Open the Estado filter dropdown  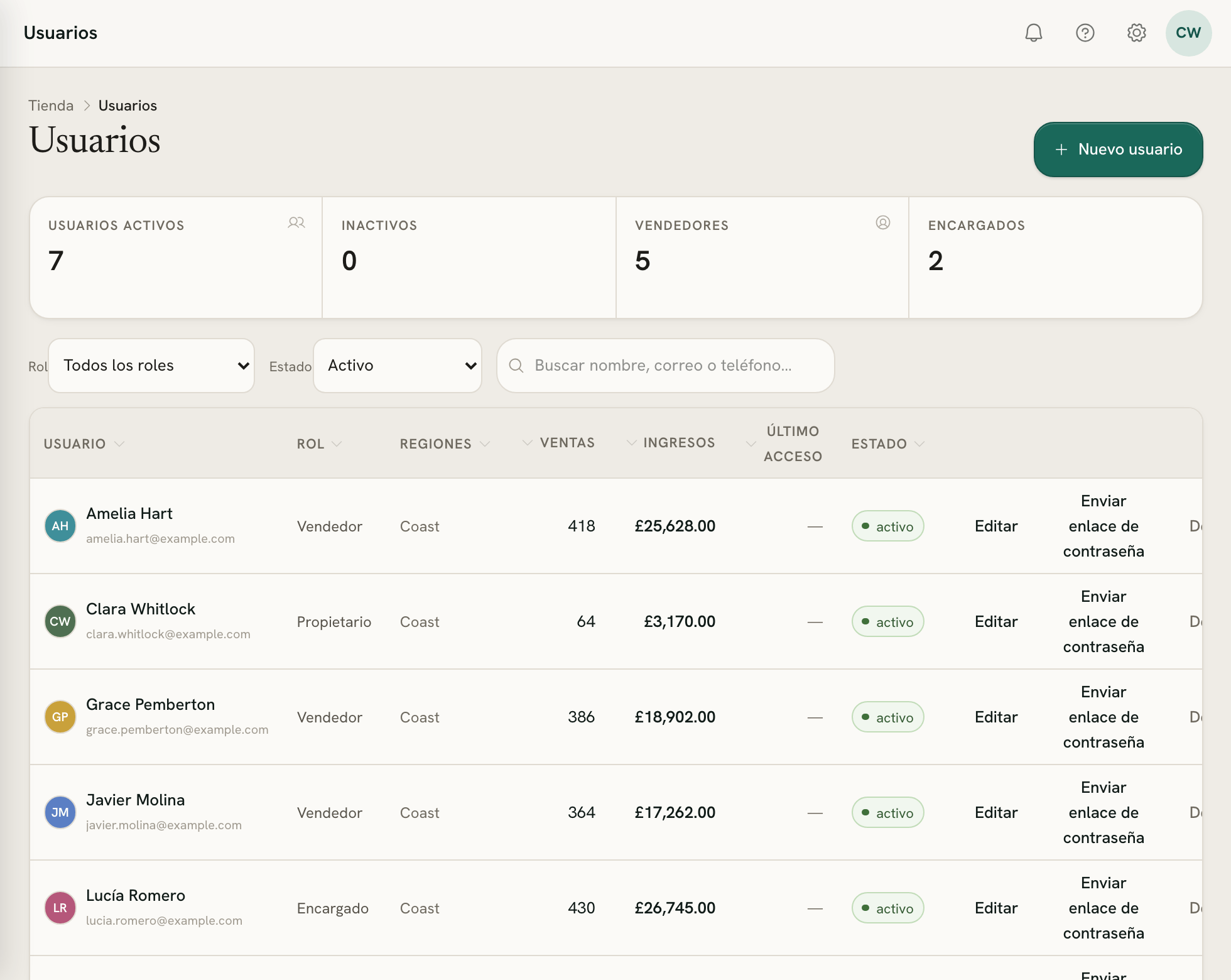pyautogui.click(x=398, y=366)
